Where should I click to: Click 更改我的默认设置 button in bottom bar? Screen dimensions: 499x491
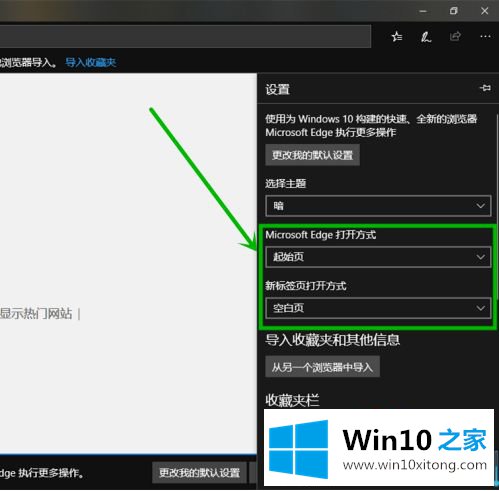tap(199, 473)
